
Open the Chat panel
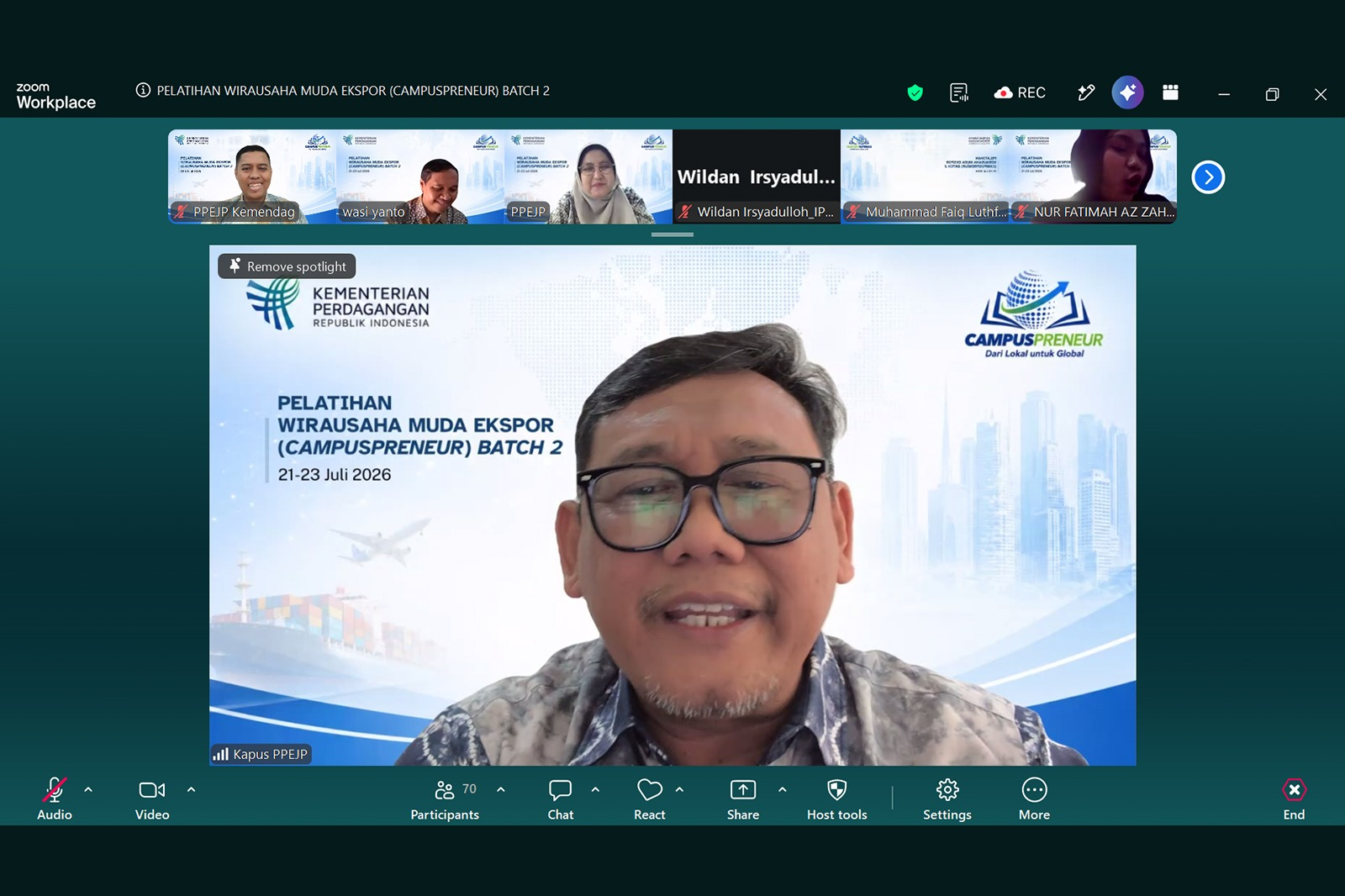561,799
